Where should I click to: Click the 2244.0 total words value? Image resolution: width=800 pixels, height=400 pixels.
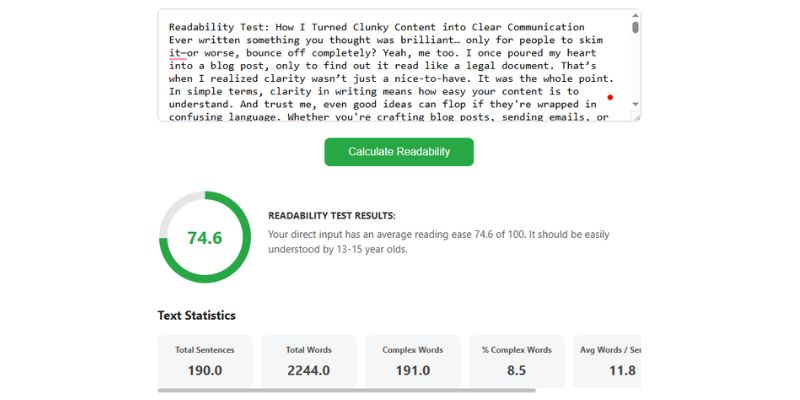pos(309,370)
